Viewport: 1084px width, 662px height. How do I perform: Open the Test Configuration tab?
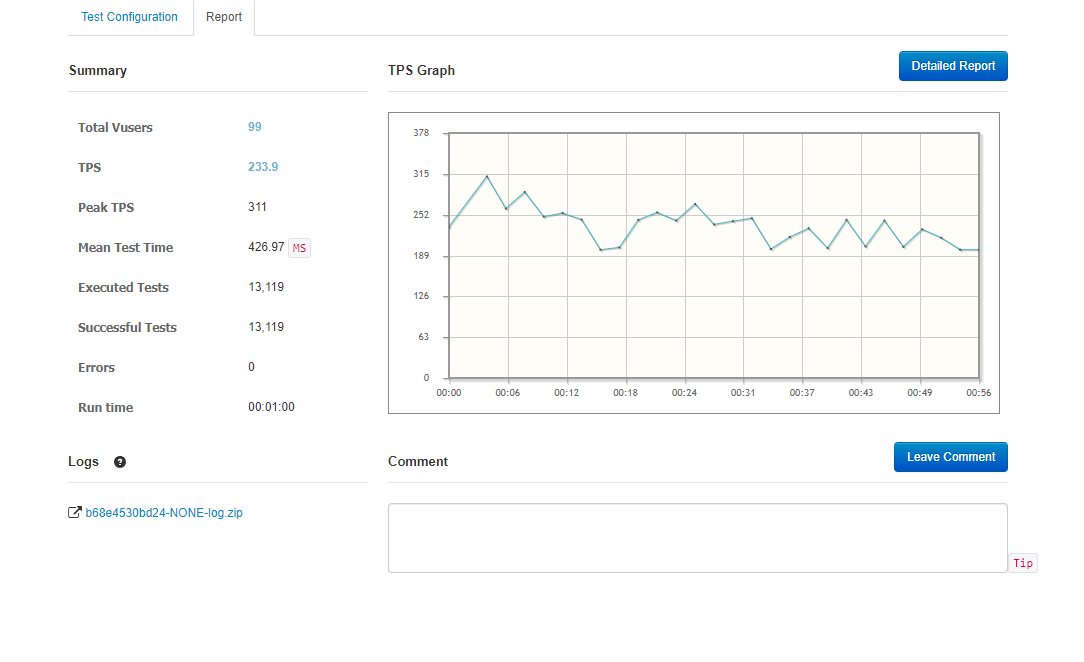(129, 17)
